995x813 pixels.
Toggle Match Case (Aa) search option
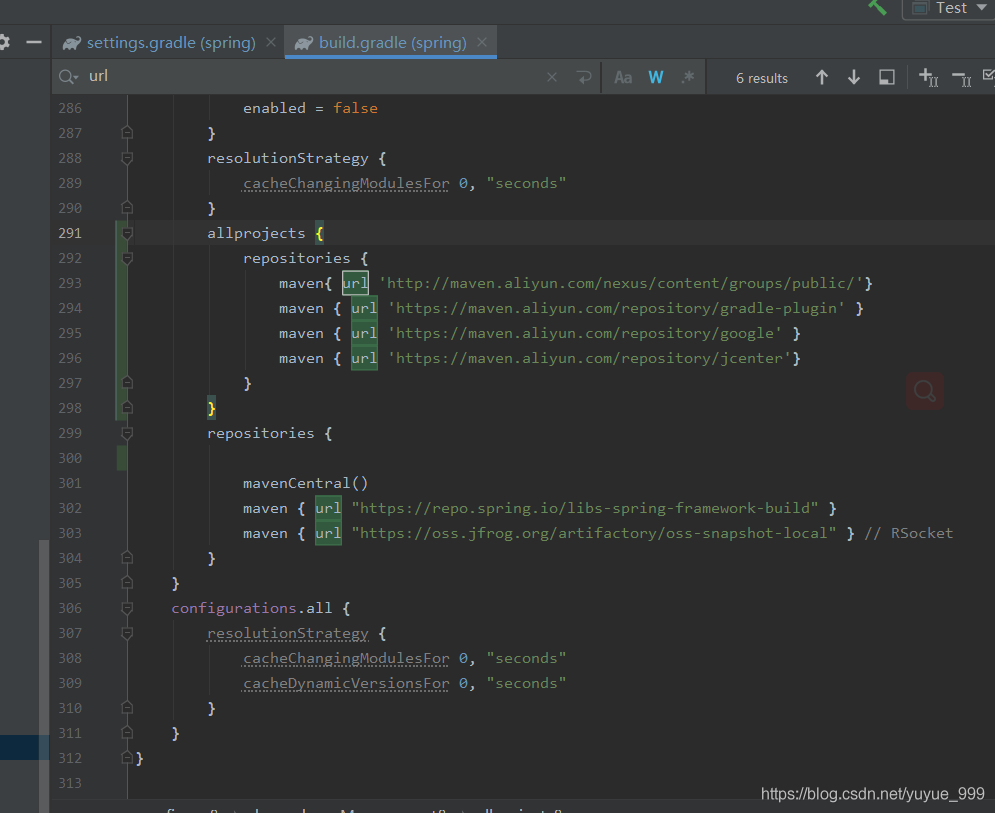coord(623,77)
